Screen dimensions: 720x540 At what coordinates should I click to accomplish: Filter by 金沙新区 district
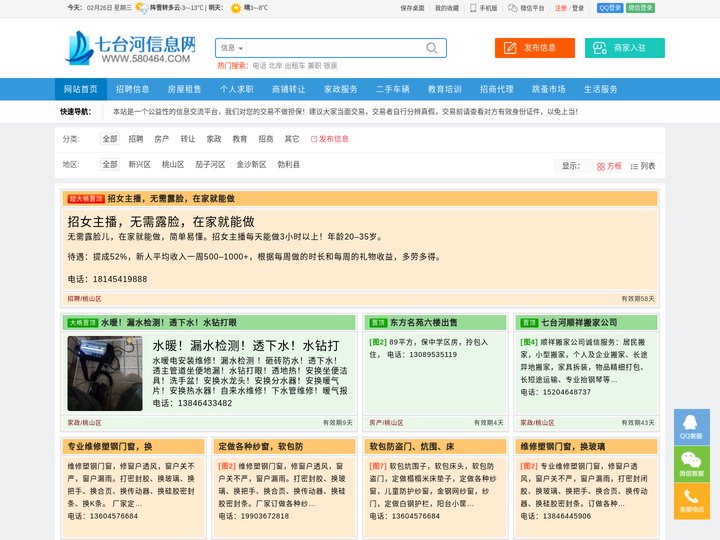[251, 164]
